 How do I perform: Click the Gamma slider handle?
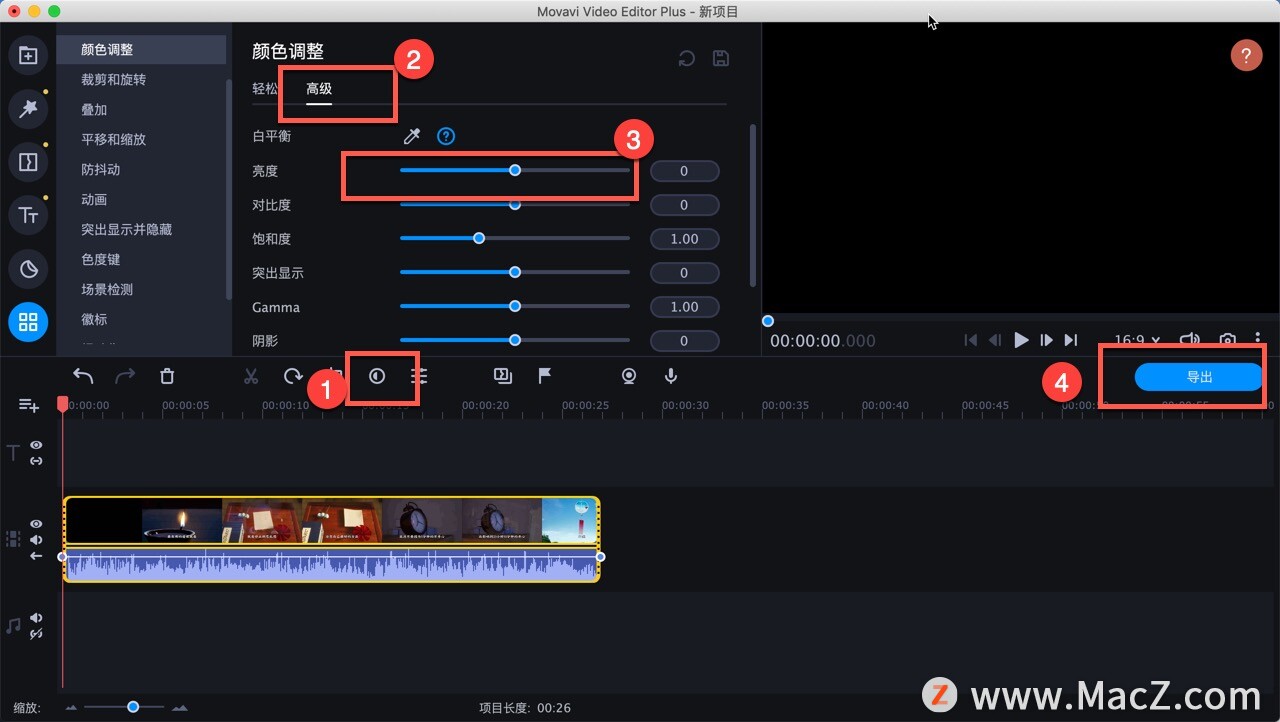pos(515,306)
